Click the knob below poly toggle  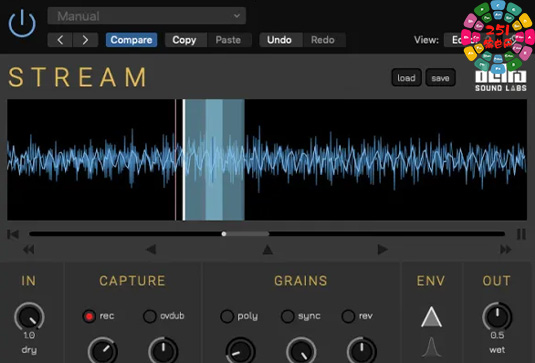pos(241,351)
